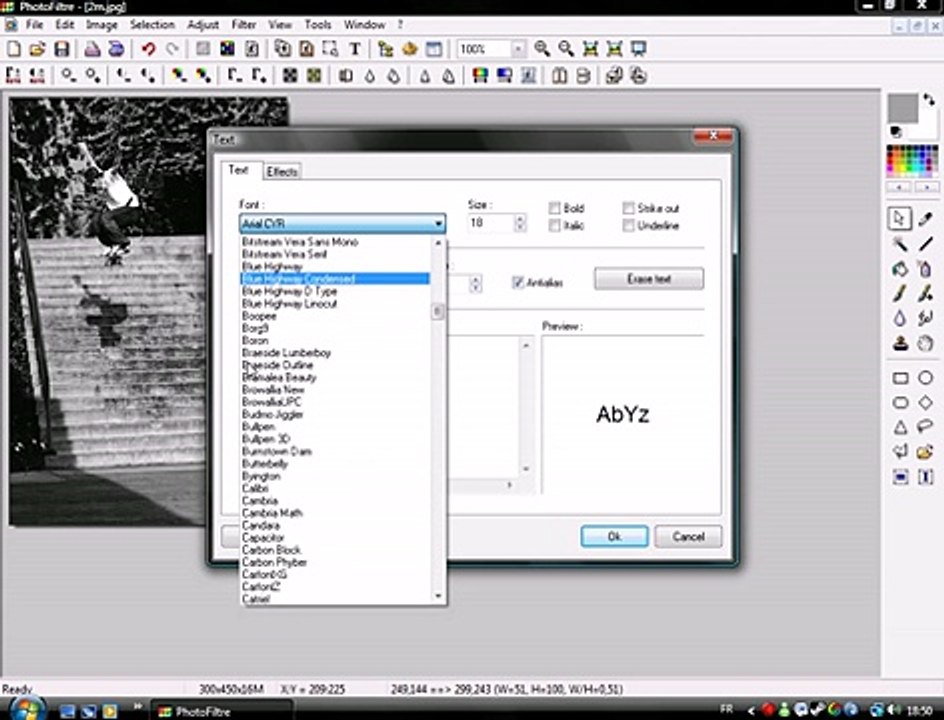
Task: Choose the Ellipse selection shape
Action: tap(925, 377)
